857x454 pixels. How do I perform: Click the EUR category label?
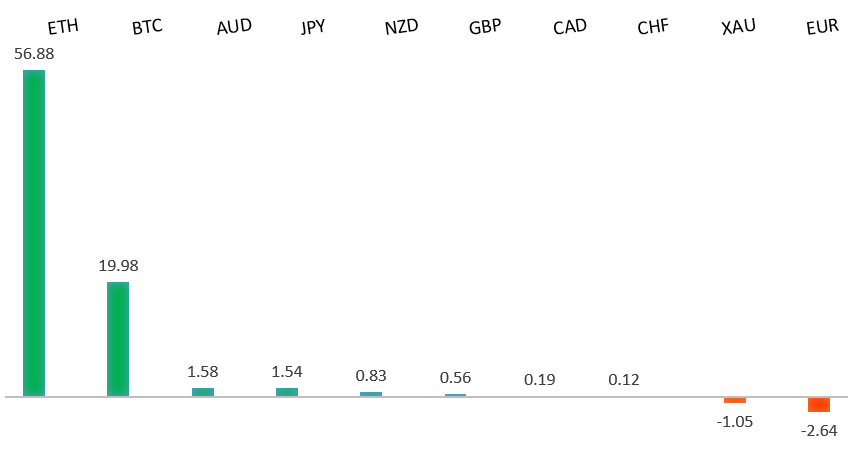point(821,28)
